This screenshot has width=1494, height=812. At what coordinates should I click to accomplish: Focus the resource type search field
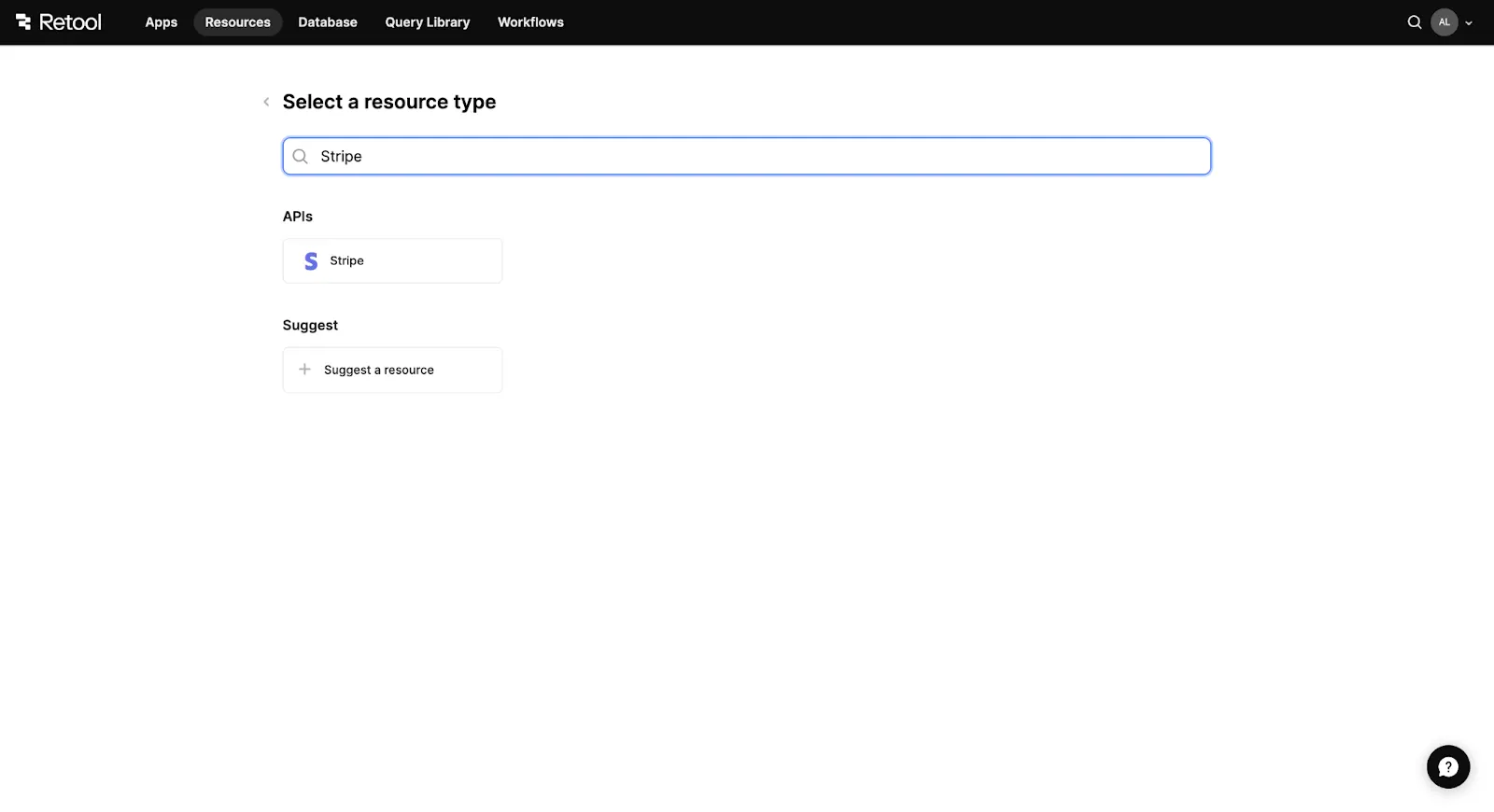click(x=747, y=157)
